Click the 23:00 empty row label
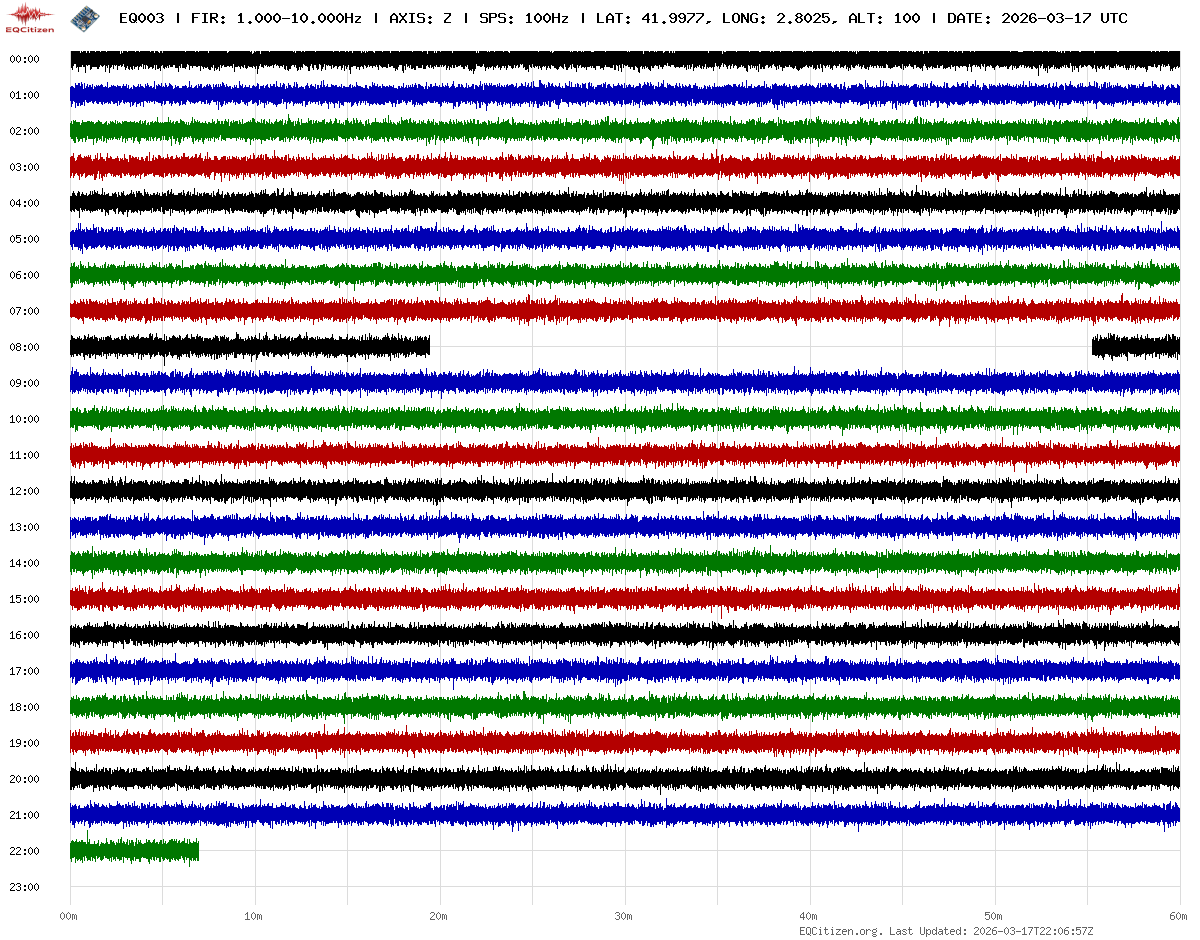 pos(24,887)
